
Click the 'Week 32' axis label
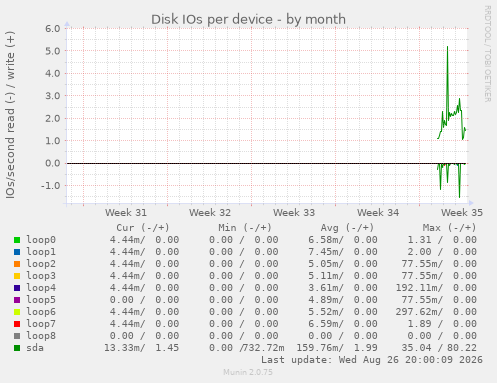coord(210,213)
